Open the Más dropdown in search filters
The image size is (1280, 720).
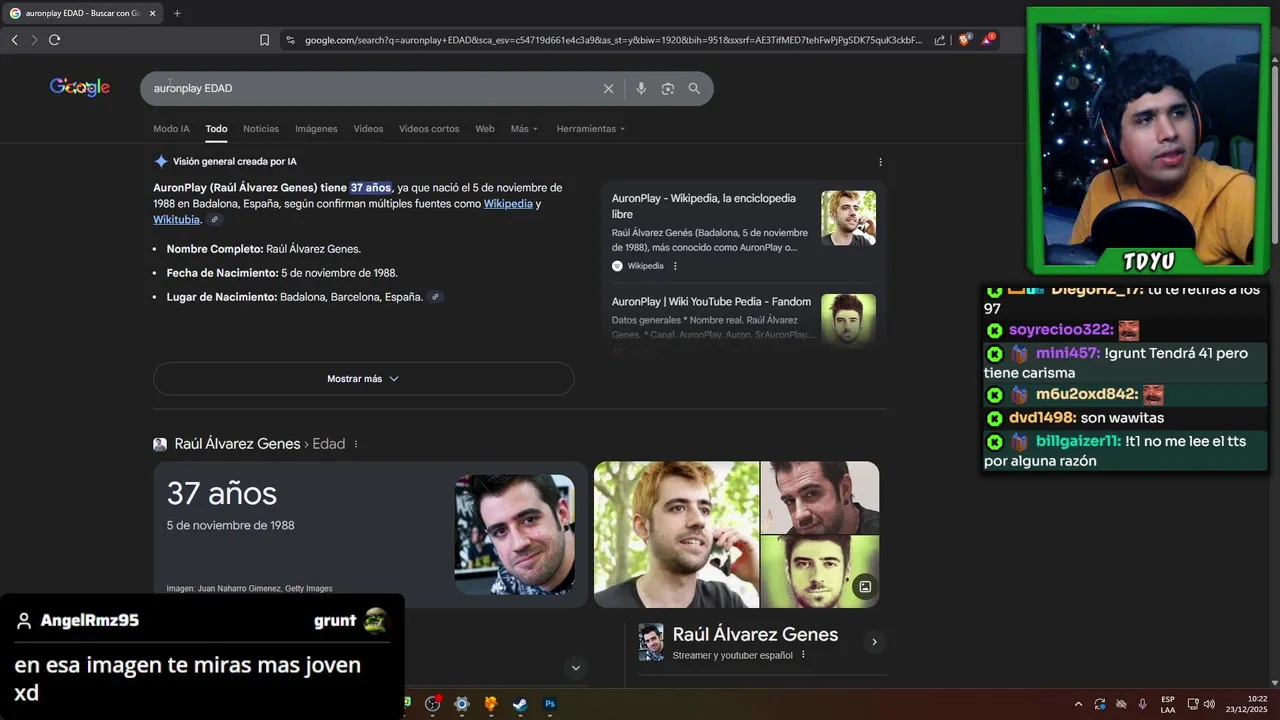click(524, 129)
